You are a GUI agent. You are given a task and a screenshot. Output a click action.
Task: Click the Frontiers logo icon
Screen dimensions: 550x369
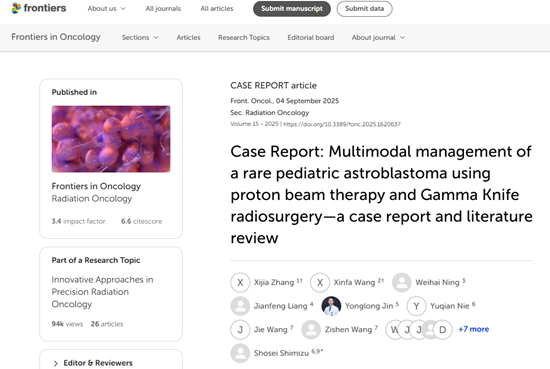point(16,8)
